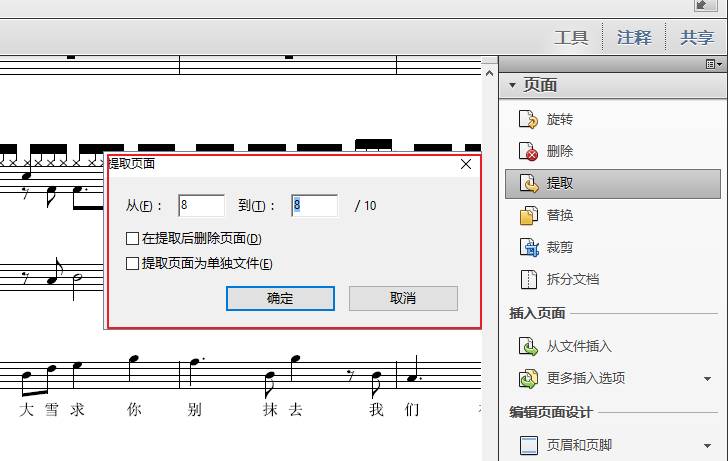
Task: Click Insert from File (从文件插入) icon
Action: pos(528,346)
